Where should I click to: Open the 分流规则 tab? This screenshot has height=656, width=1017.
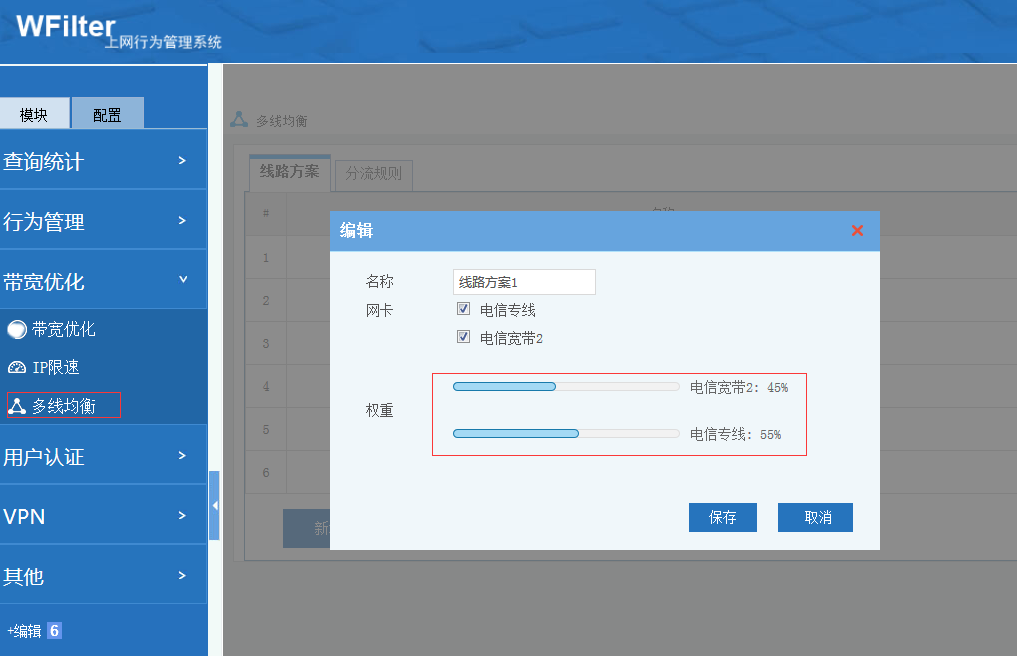point(373,173)
